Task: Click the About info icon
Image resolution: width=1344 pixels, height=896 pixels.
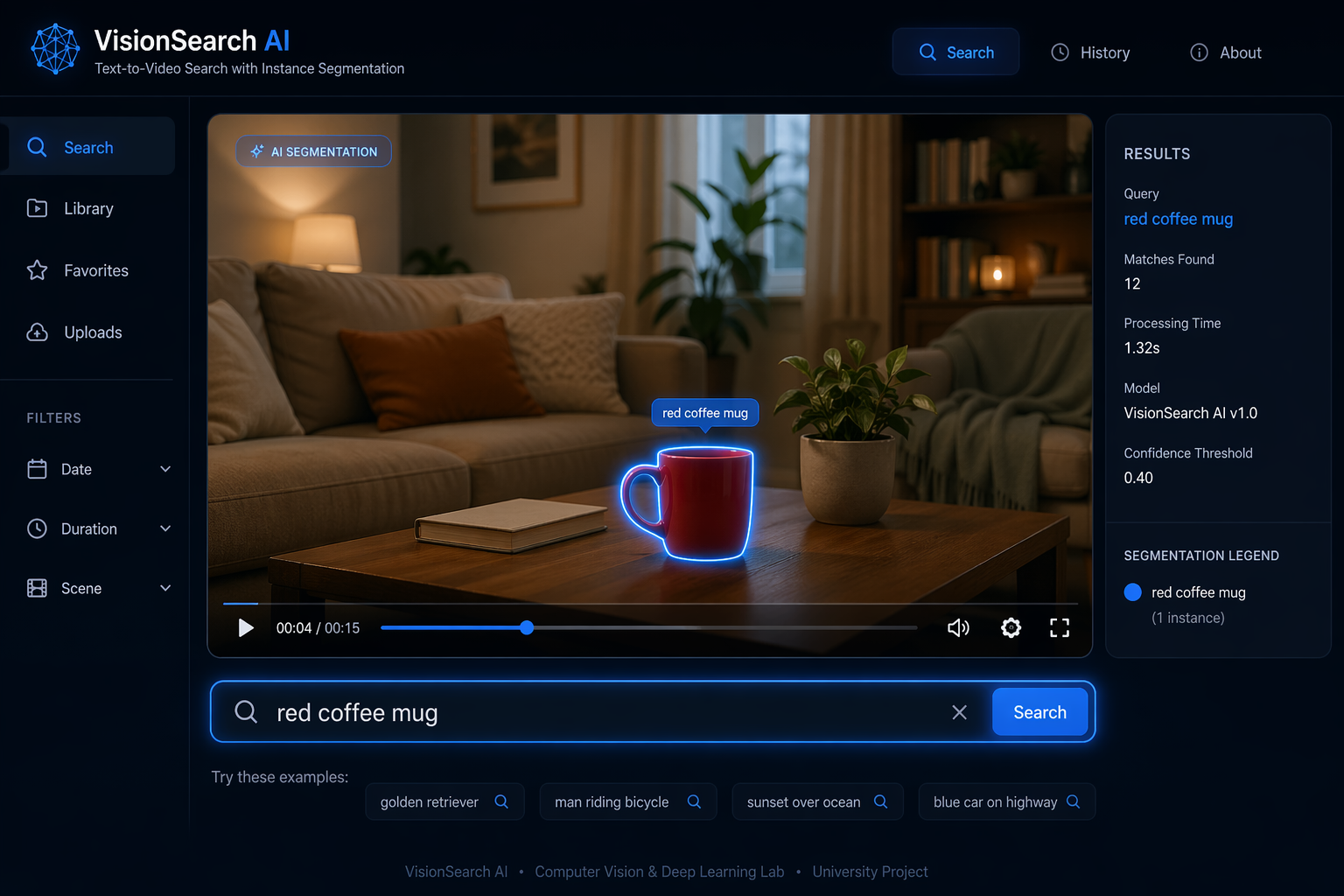Action: point(1198,52)
